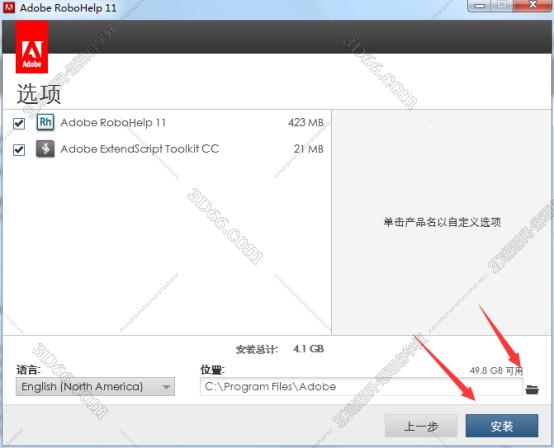Toggle the Adobe ExtendScript Toolkit CC checkbox

[x=19, y=150]
